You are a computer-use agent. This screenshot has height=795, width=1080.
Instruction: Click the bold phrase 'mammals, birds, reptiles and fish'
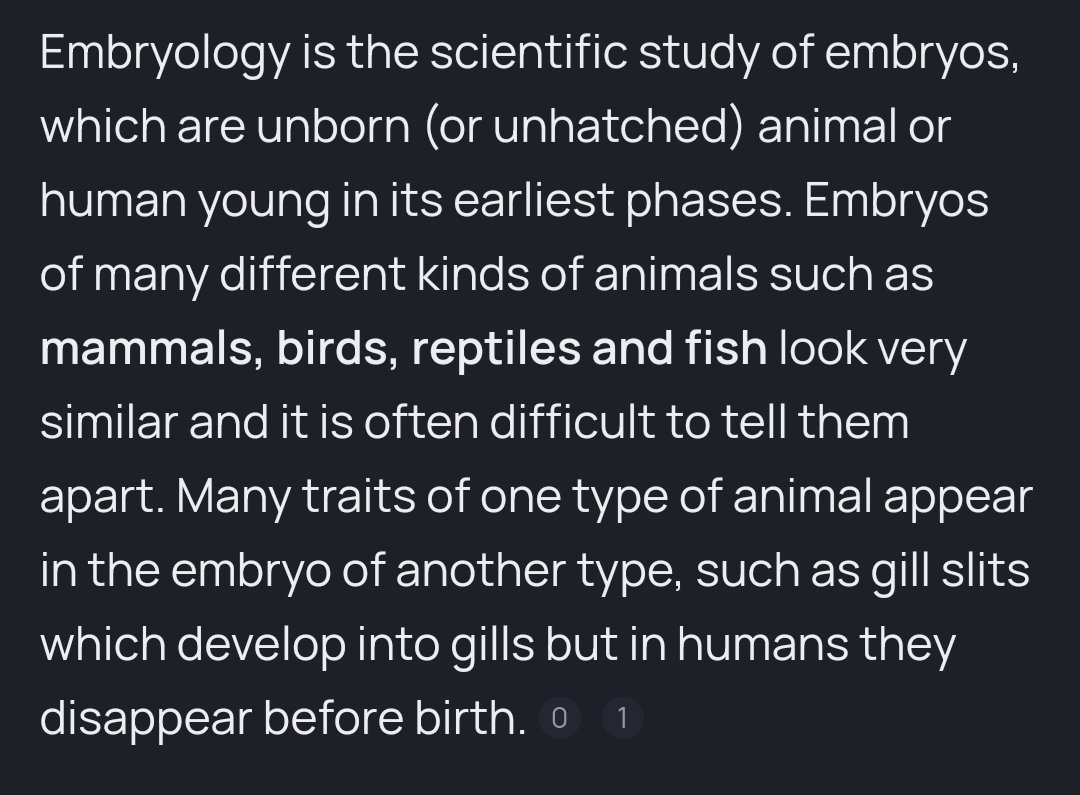tap(404, 348)
